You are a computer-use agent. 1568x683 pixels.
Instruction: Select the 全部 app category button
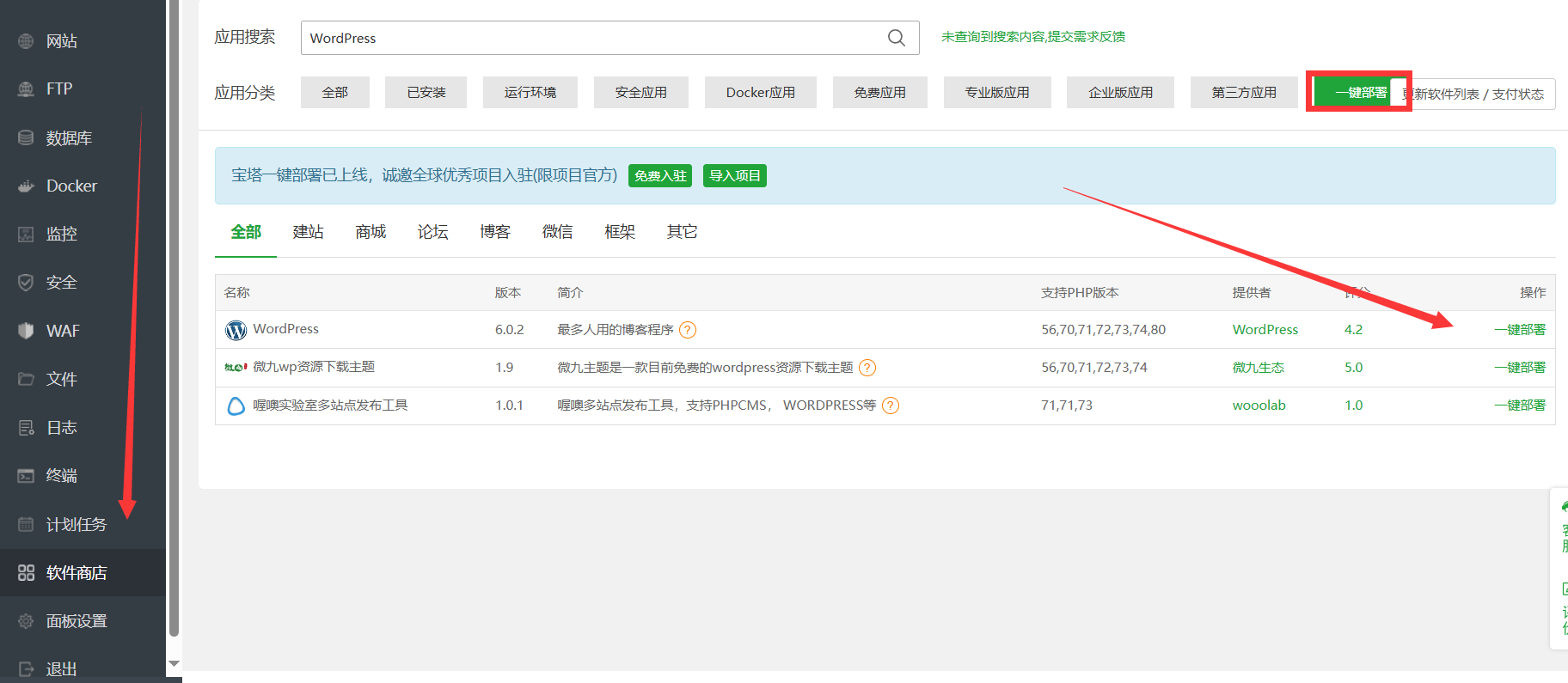(335, 93)
